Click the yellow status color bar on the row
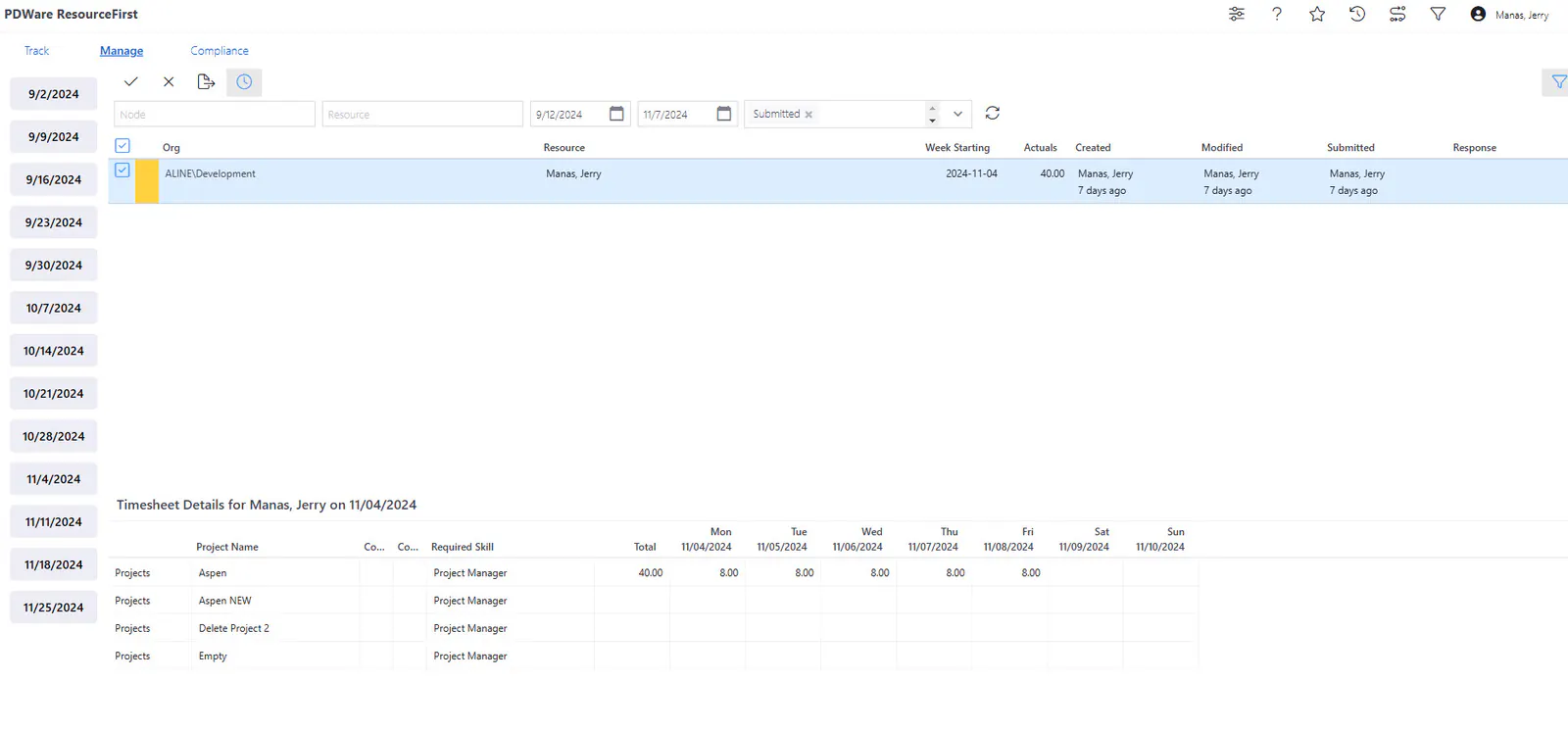1568x730 pixels. click(147, 181)
